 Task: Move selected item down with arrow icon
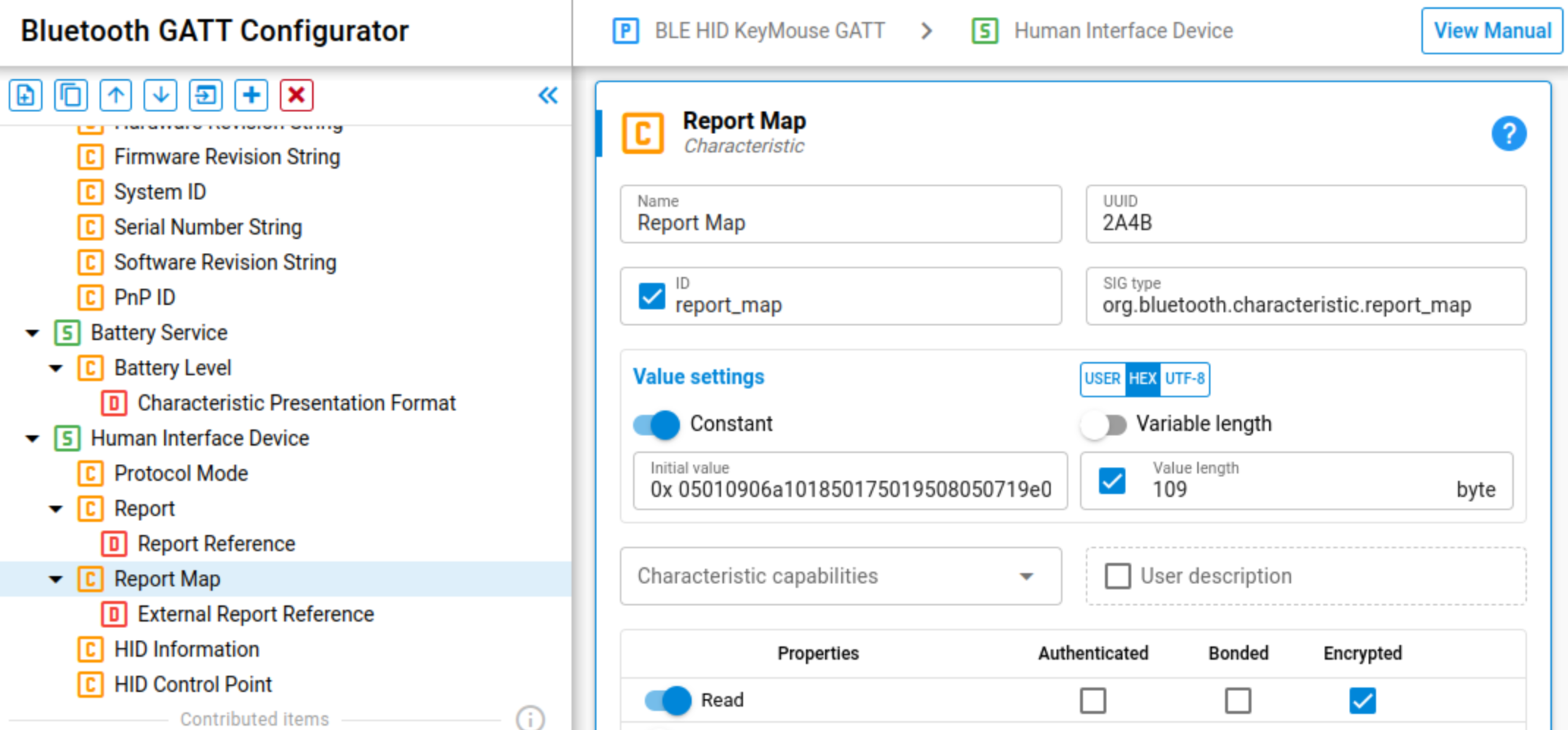tap(160, 95)
